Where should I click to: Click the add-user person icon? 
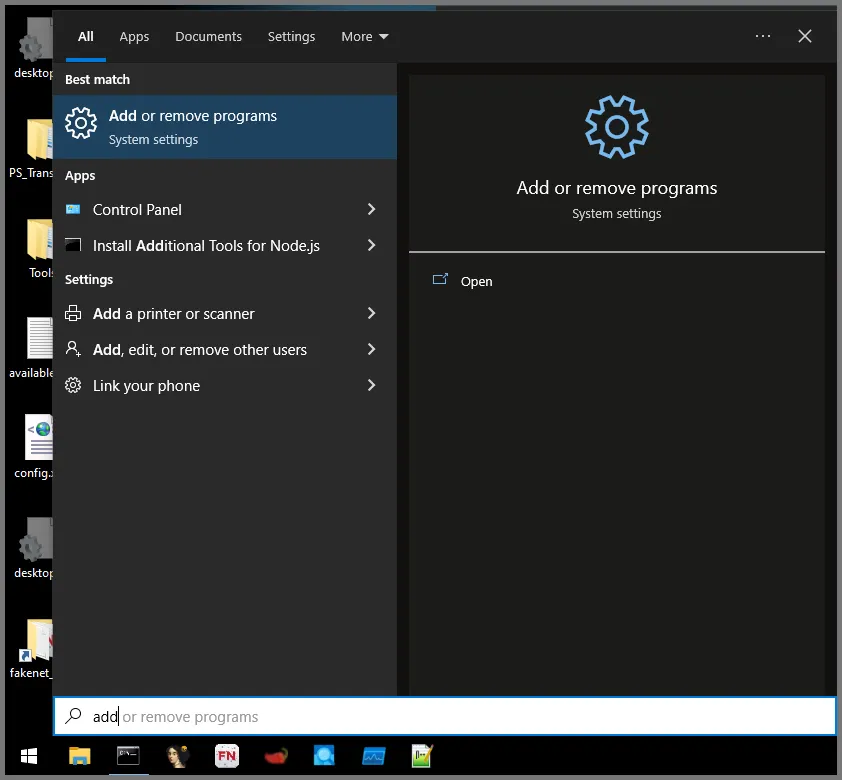tap(73, 349)
